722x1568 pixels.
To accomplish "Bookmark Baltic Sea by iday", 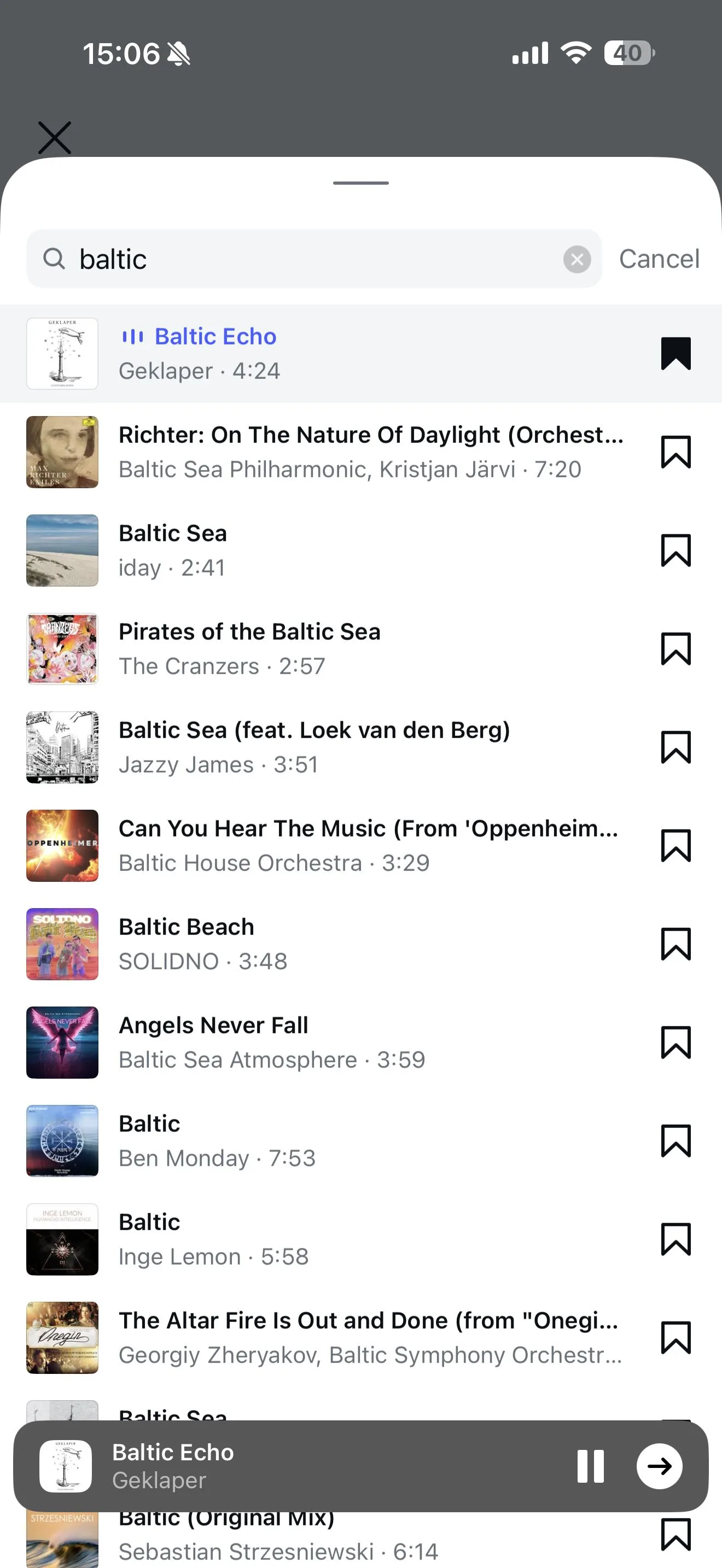I will click(x=676, y=550).
